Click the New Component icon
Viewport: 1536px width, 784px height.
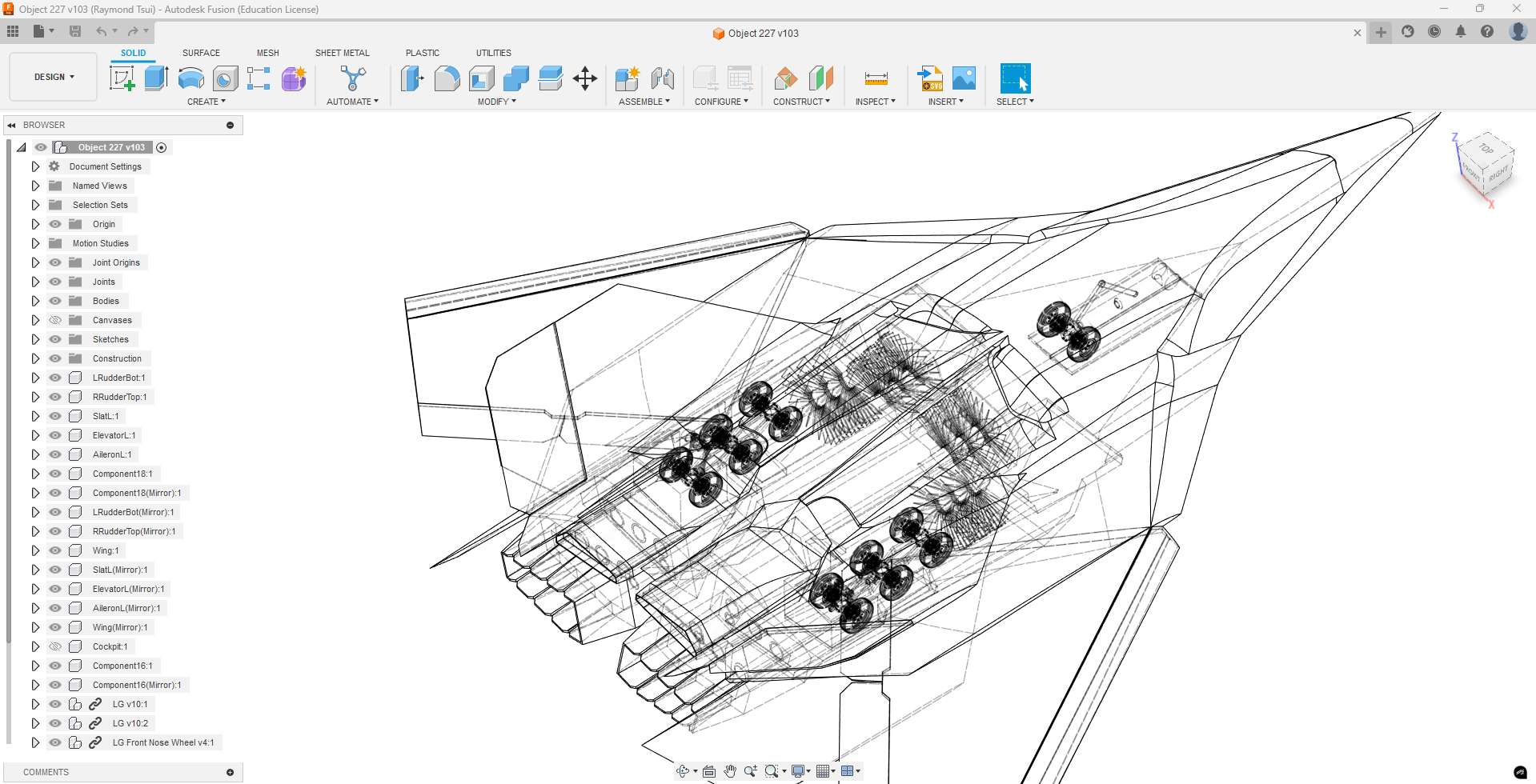[628, 78]
